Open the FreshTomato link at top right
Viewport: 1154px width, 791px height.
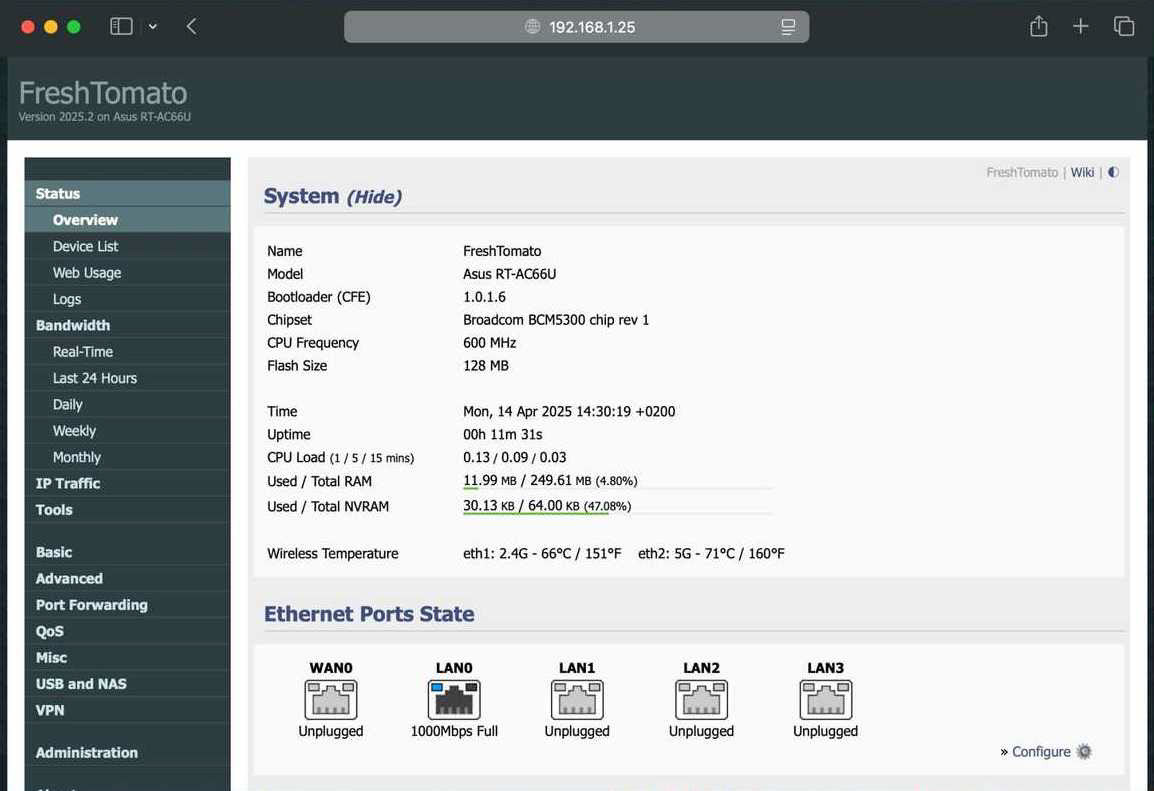click(x=1022, y=172)
